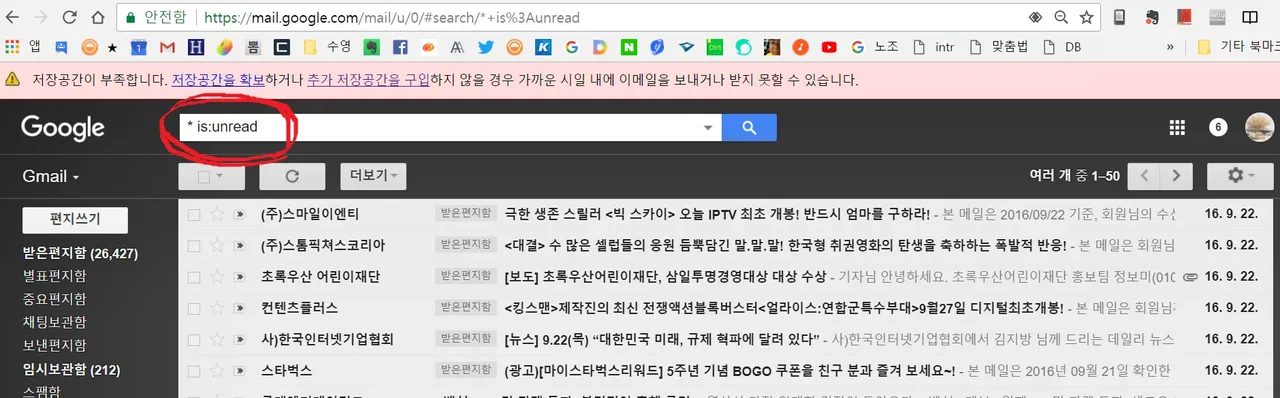Bookmark this page with the address bar star

click(x=1086, y=17)
